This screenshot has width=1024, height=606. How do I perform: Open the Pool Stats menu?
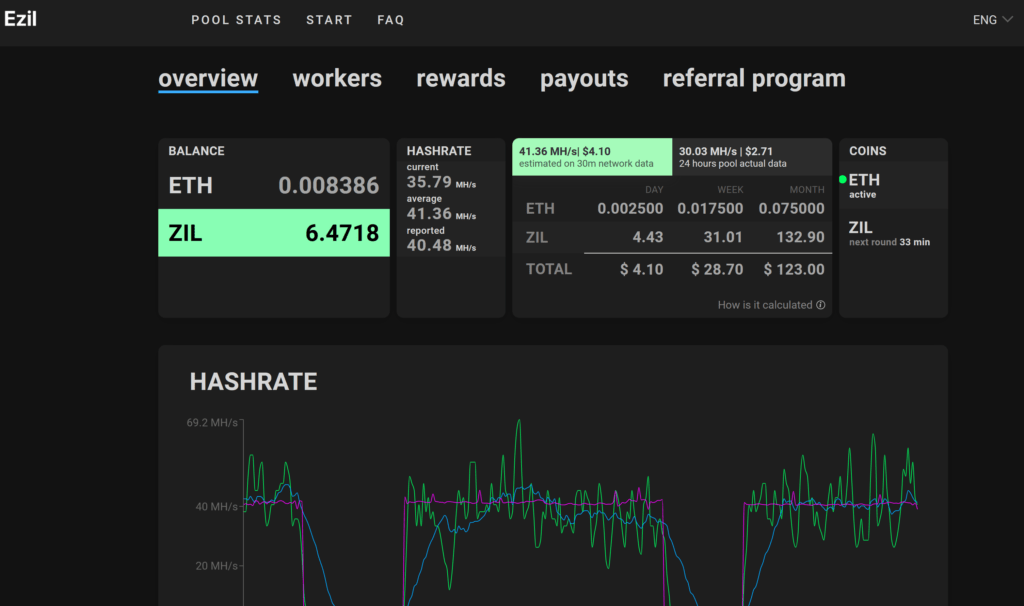pyautogui.click(x=236, y=20)
